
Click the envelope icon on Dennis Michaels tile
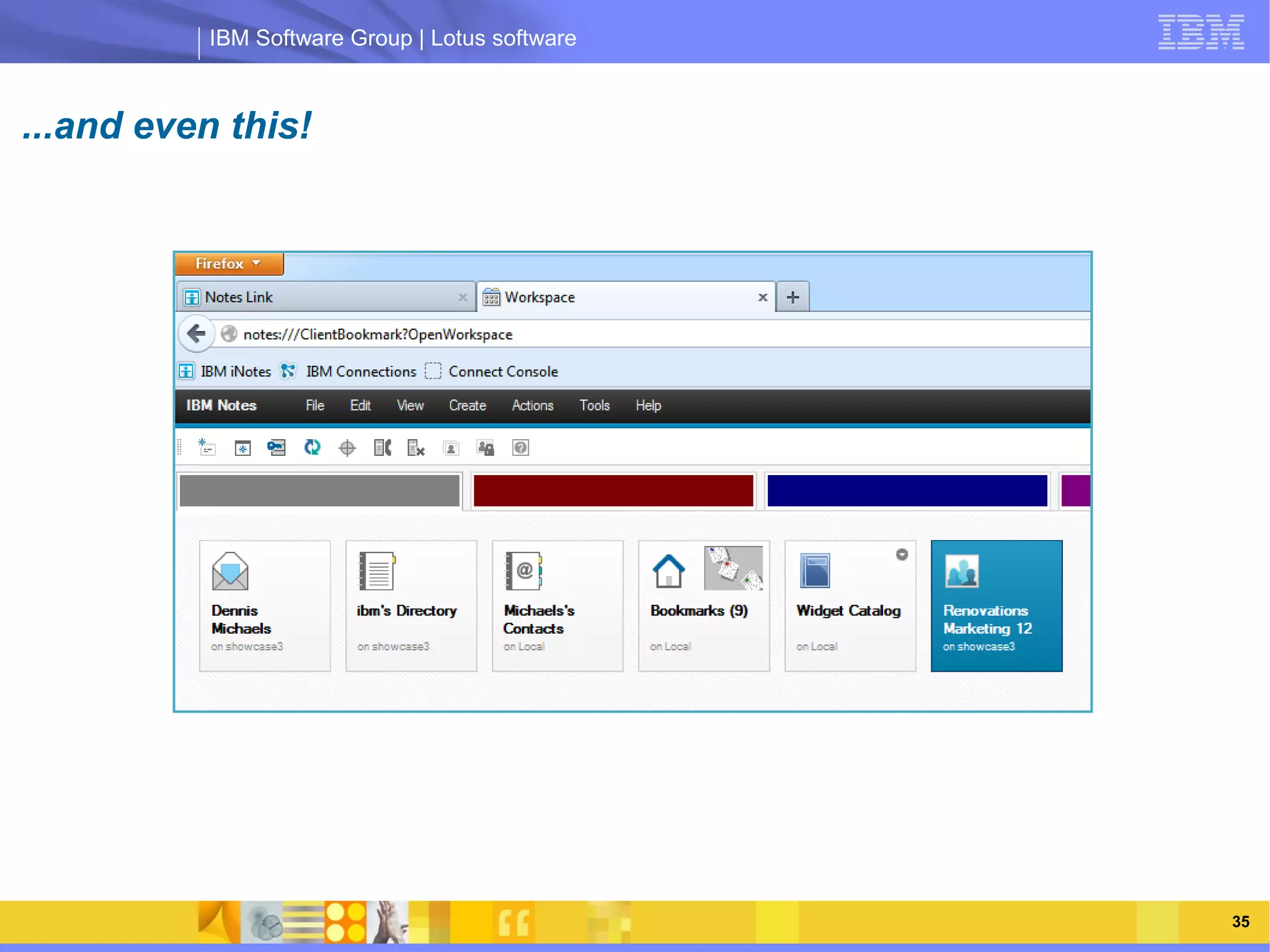[230, 571]
